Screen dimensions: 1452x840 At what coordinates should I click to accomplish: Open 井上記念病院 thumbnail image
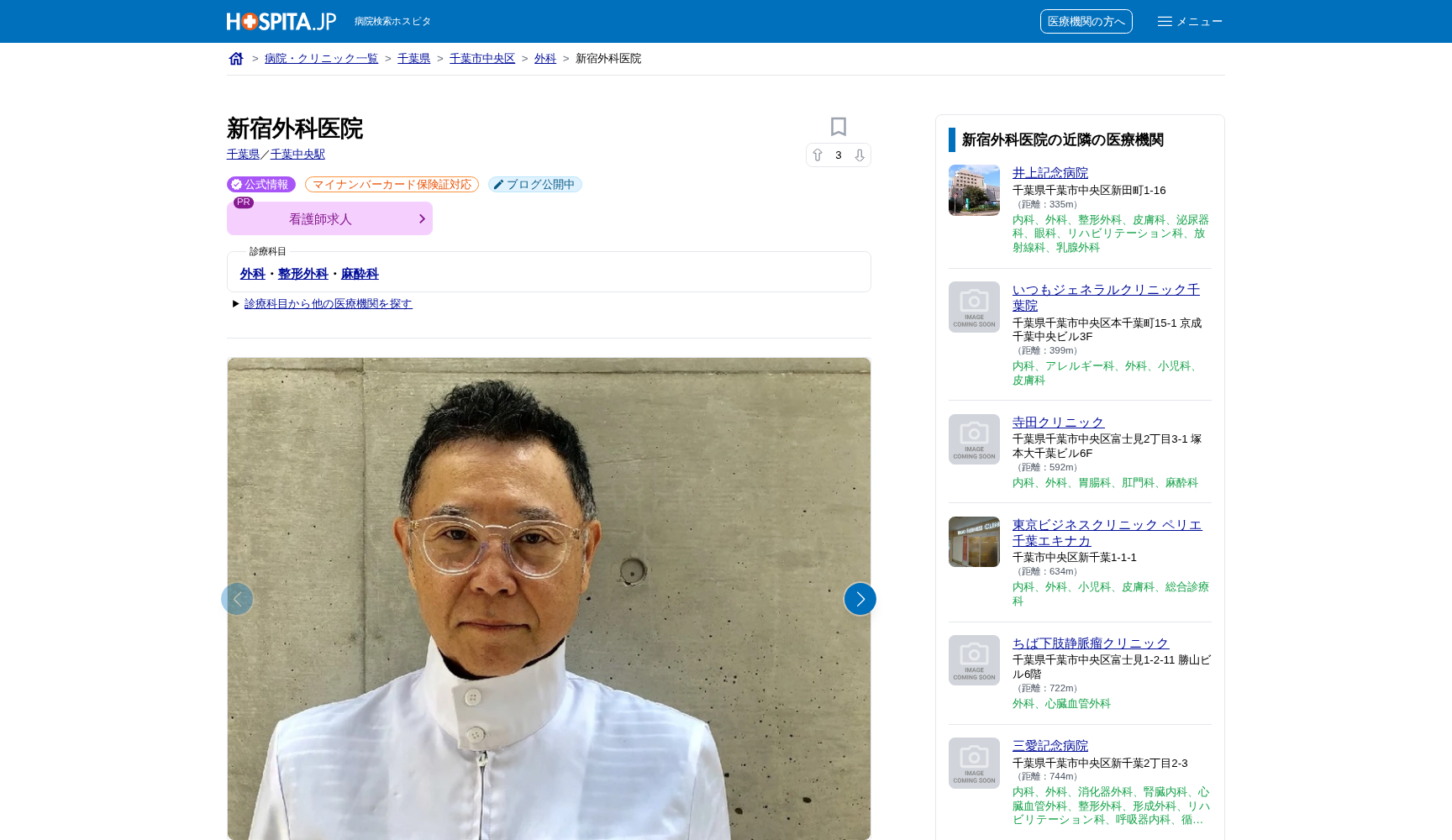pyautogui.click(x=974, y=190)
